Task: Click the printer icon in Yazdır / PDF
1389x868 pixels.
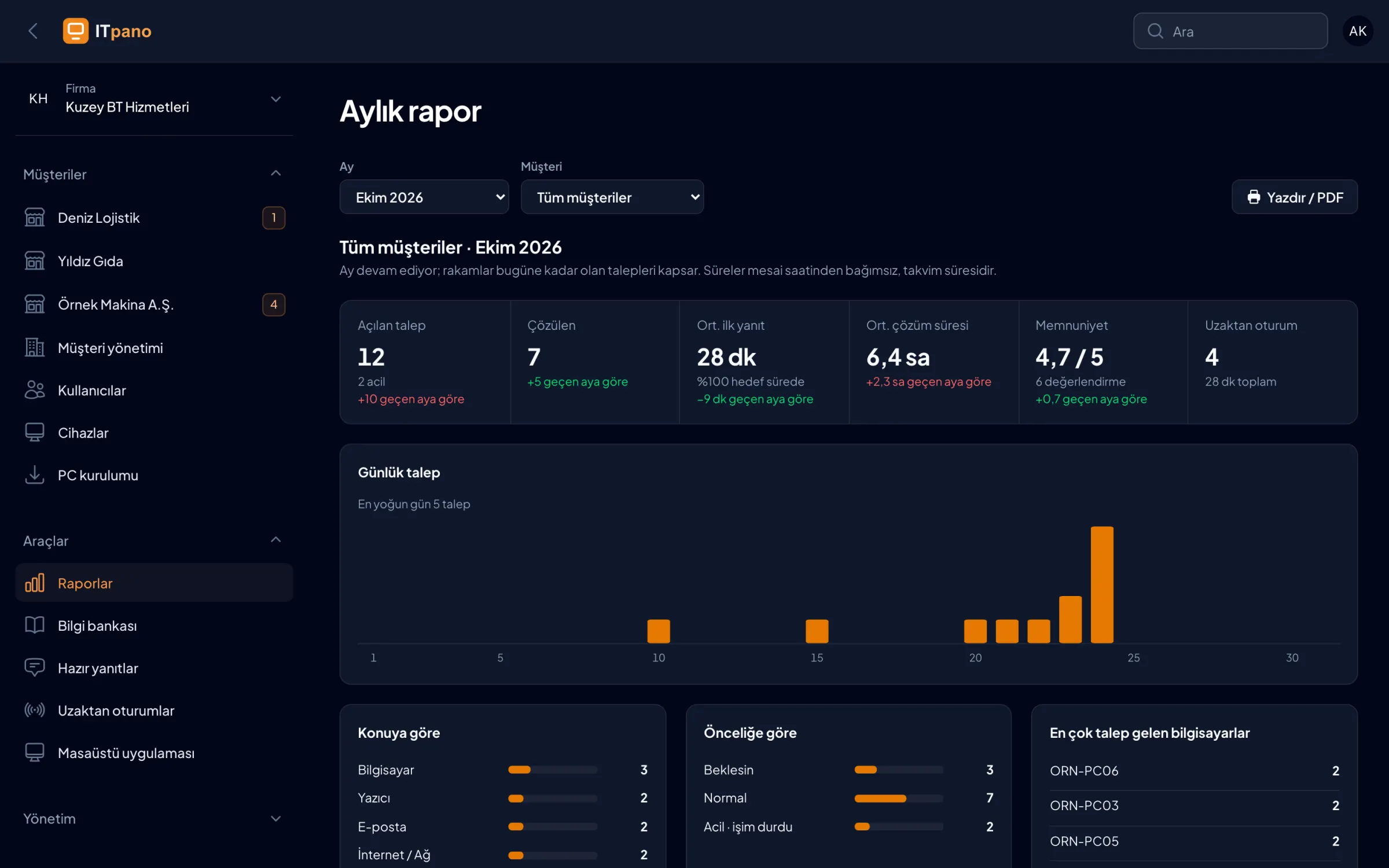Action: pyautogui.click(x=1254, y=197)
